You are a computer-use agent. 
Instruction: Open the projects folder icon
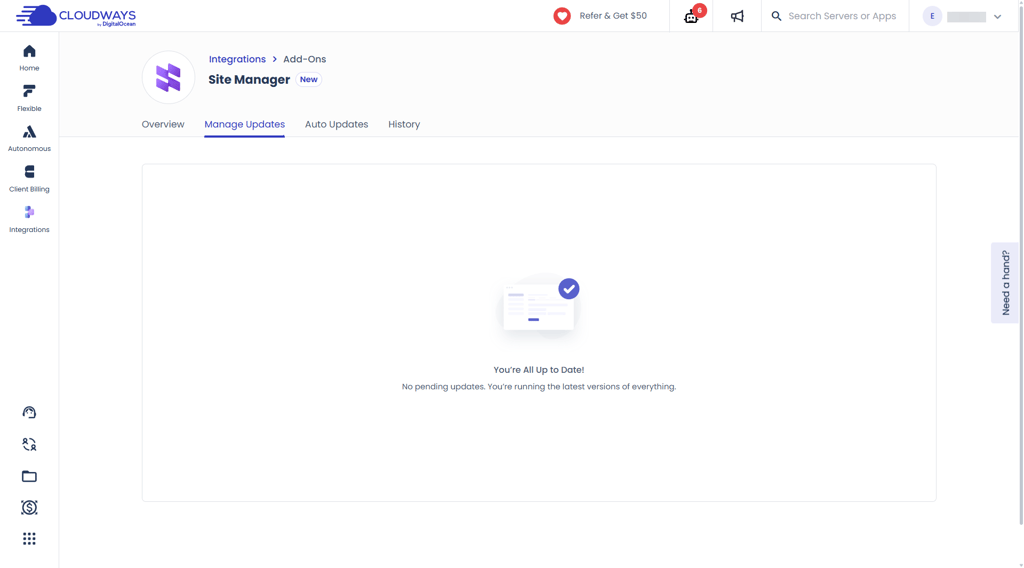(29, 476)
